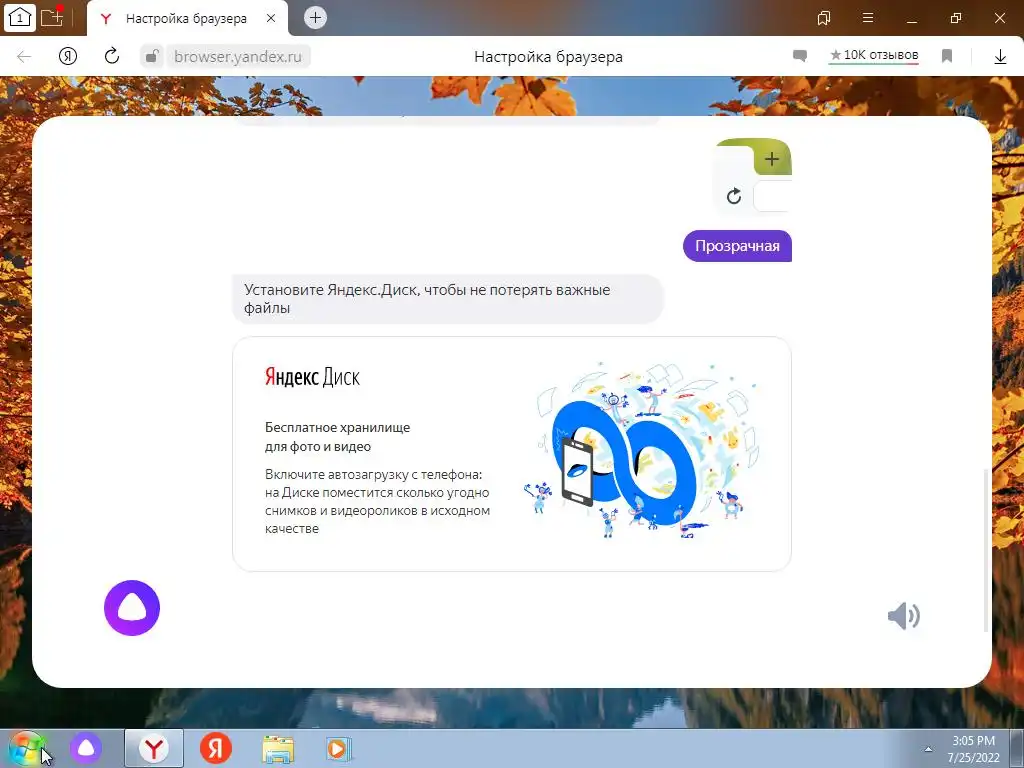Screen dimensions: 1024x768
Task: Open the browser hamburger menu
Action: click(868, 18)
